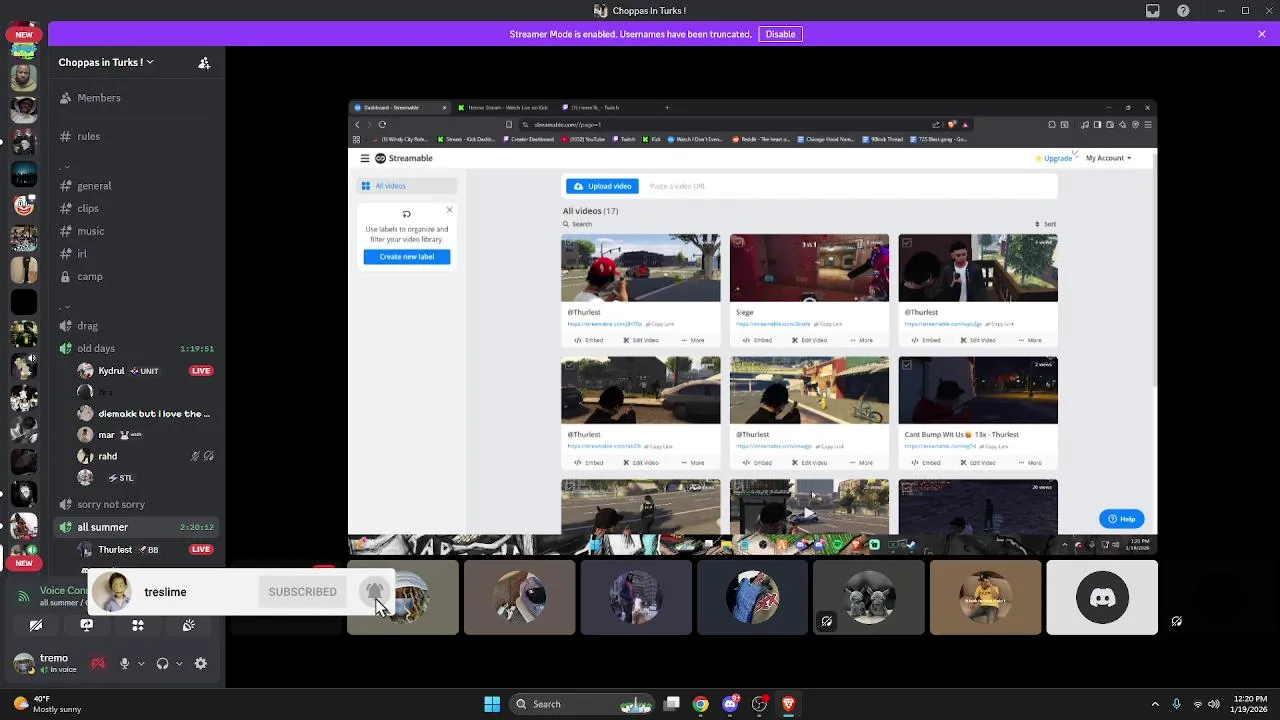Open the Streamable hamburger menu
1280x720 pixels.
365,158
